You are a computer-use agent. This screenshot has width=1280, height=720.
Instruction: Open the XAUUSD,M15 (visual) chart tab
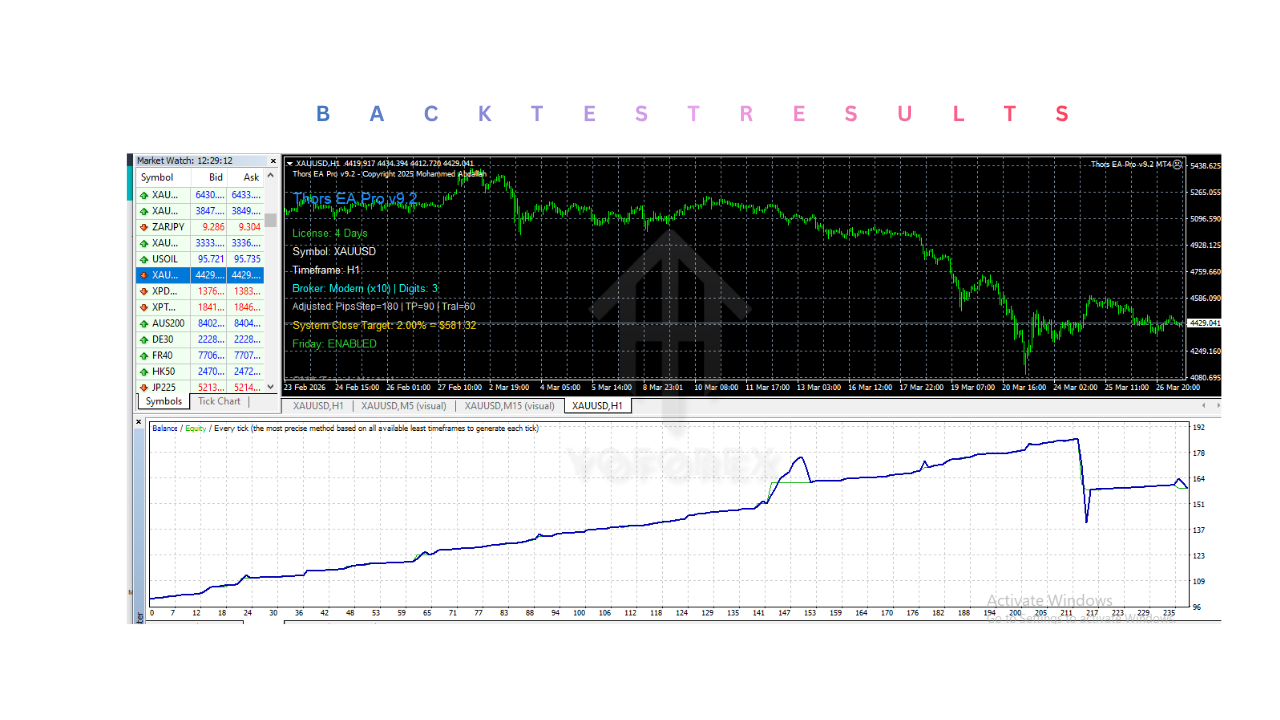click(x=511, y=406)
